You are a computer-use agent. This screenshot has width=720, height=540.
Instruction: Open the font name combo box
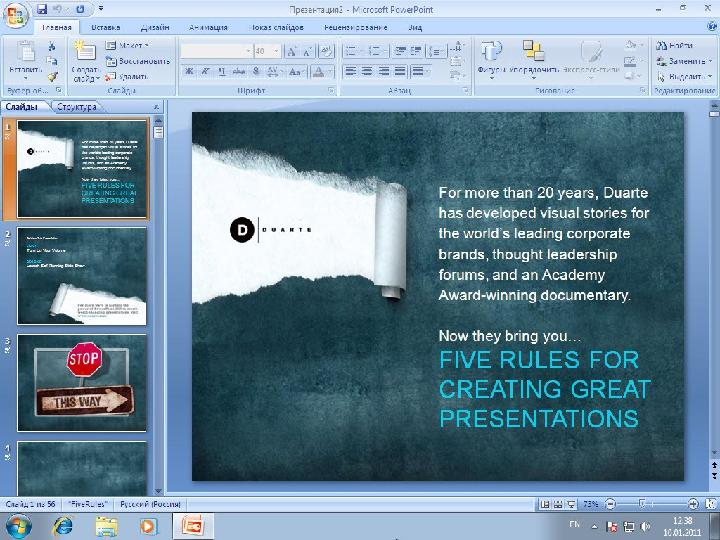coord(216,51)
